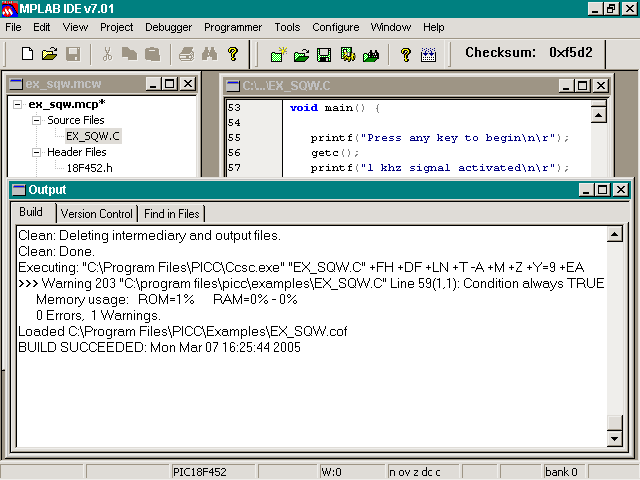The height and width of the screenshot is (480, 640).
Task: Click line 56 getc() in editor
Action: point(335,153)
